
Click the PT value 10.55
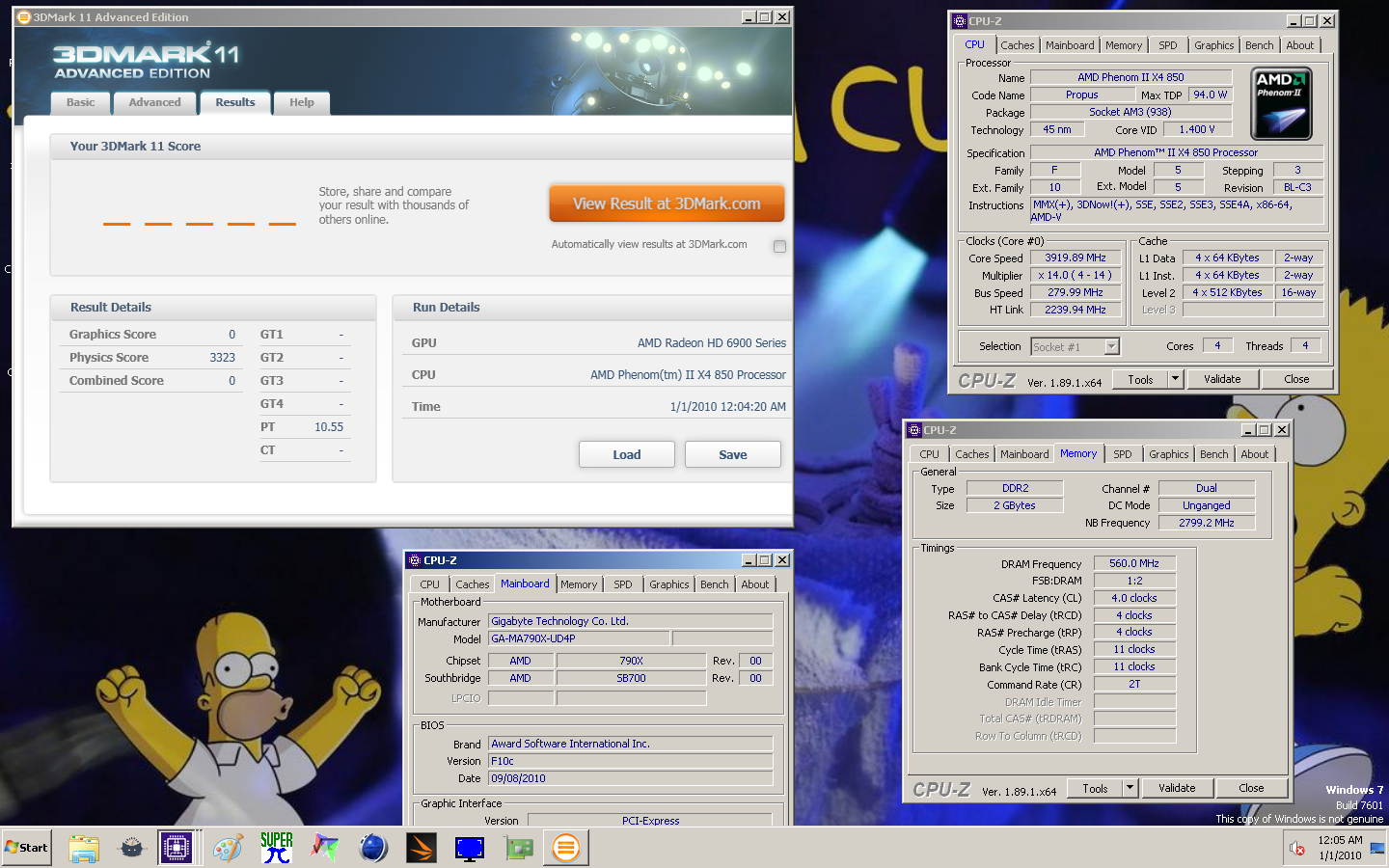[x=328, y=427]
